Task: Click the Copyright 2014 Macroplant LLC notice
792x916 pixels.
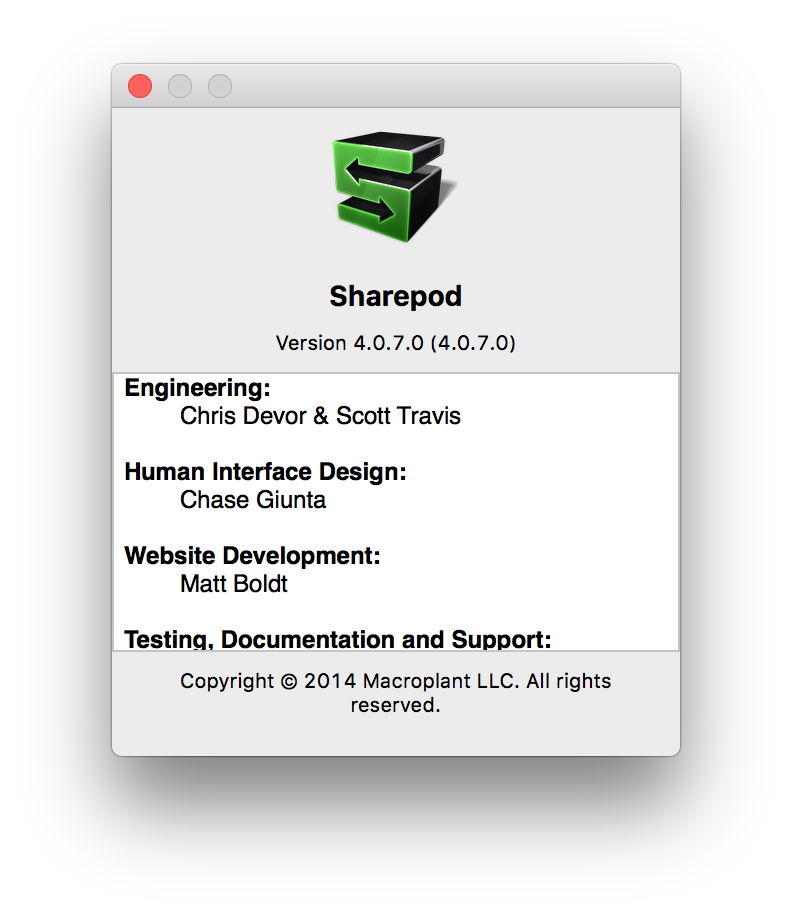Action: [x=395, y=693]
